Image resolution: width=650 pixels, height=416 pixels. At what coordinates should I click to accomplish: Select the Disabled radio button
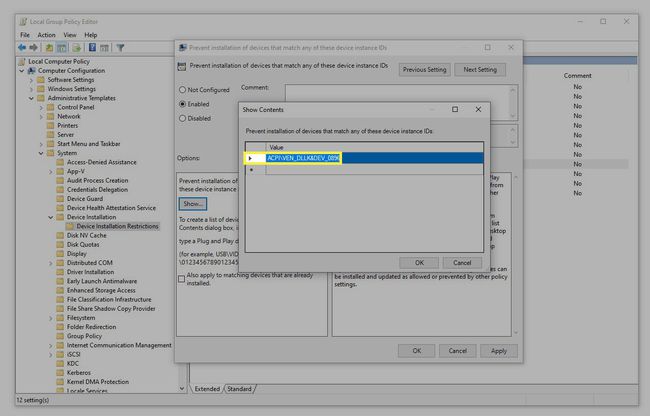coord(182,118)
